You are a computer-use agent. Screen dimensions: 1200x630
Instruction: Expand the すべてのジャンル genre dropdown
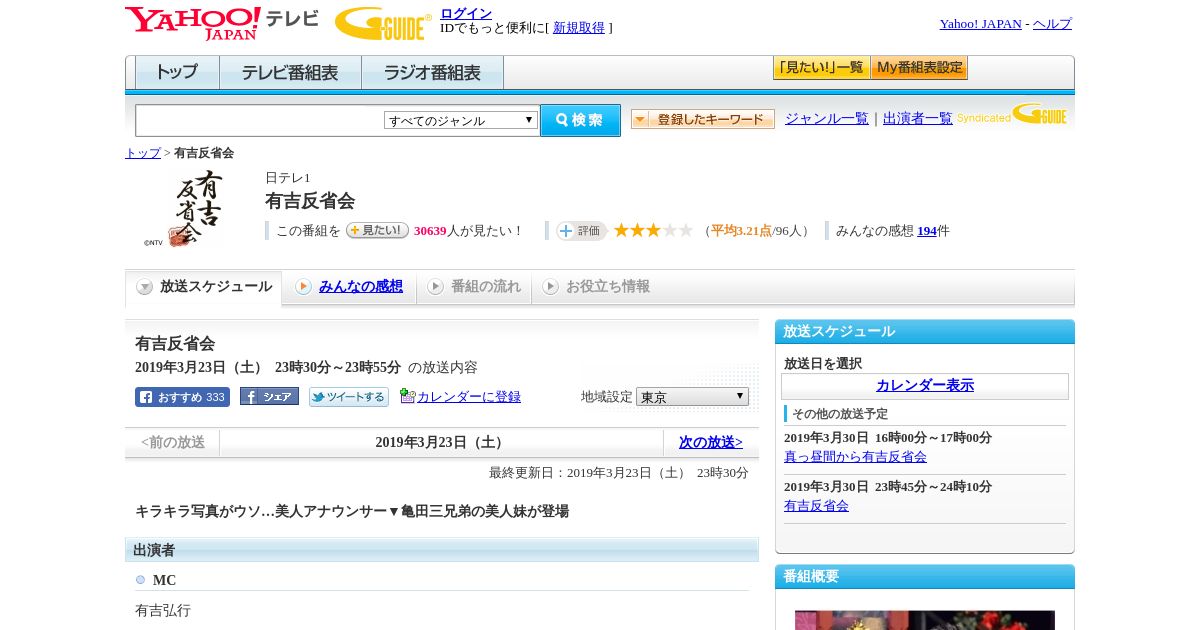pos(461,120)
